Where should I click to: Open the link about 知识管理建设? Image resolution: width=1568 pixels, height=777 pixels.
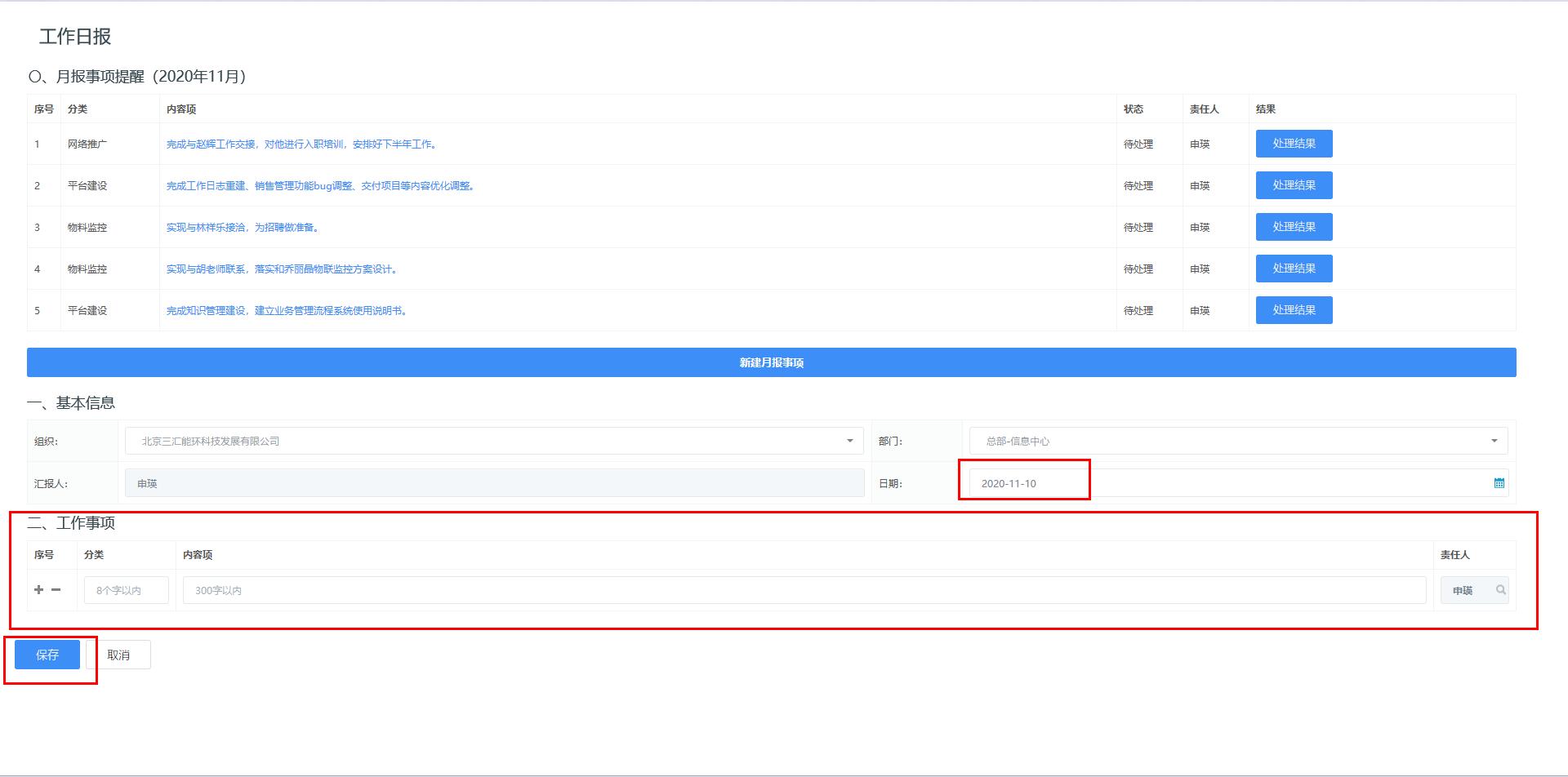point(287,311)
